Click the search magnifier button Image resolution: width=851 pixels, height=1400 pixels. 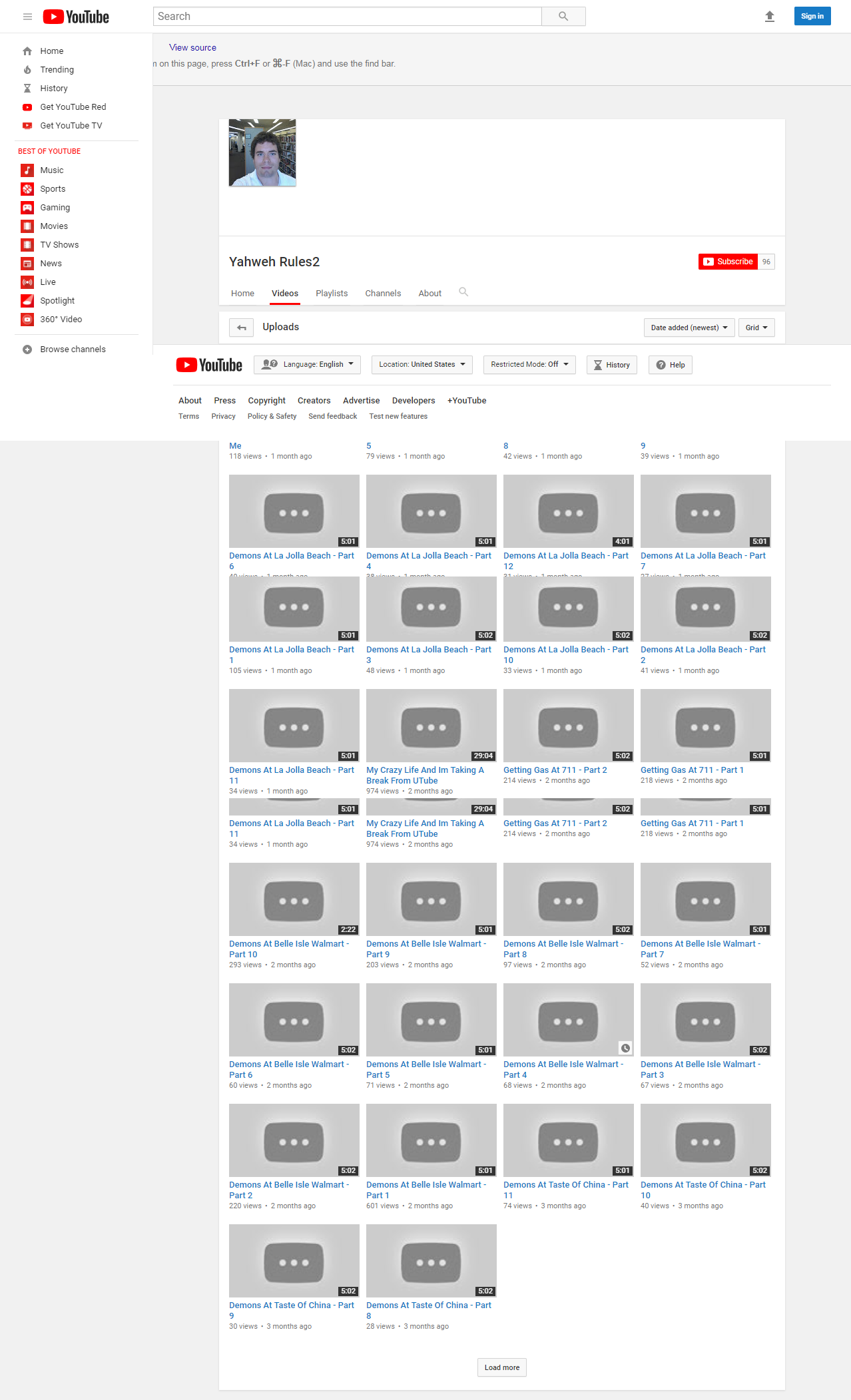[x=563, y=17]
